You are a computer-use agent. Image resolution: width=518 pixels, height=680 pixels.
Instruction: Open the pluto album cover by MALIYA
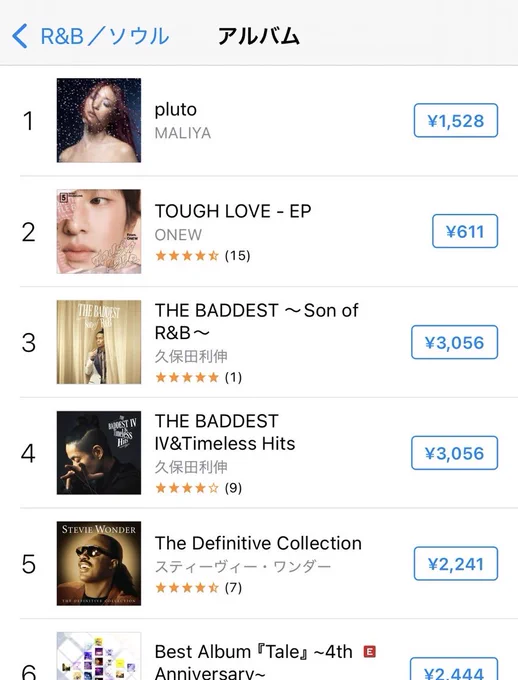coord(99,121)
